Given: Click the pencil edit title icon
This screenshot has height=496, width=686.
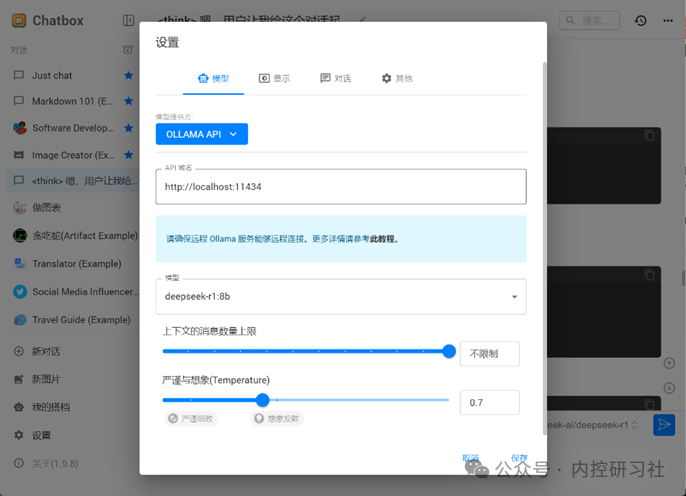Looking at the screenshot, I should click(363, 19).
